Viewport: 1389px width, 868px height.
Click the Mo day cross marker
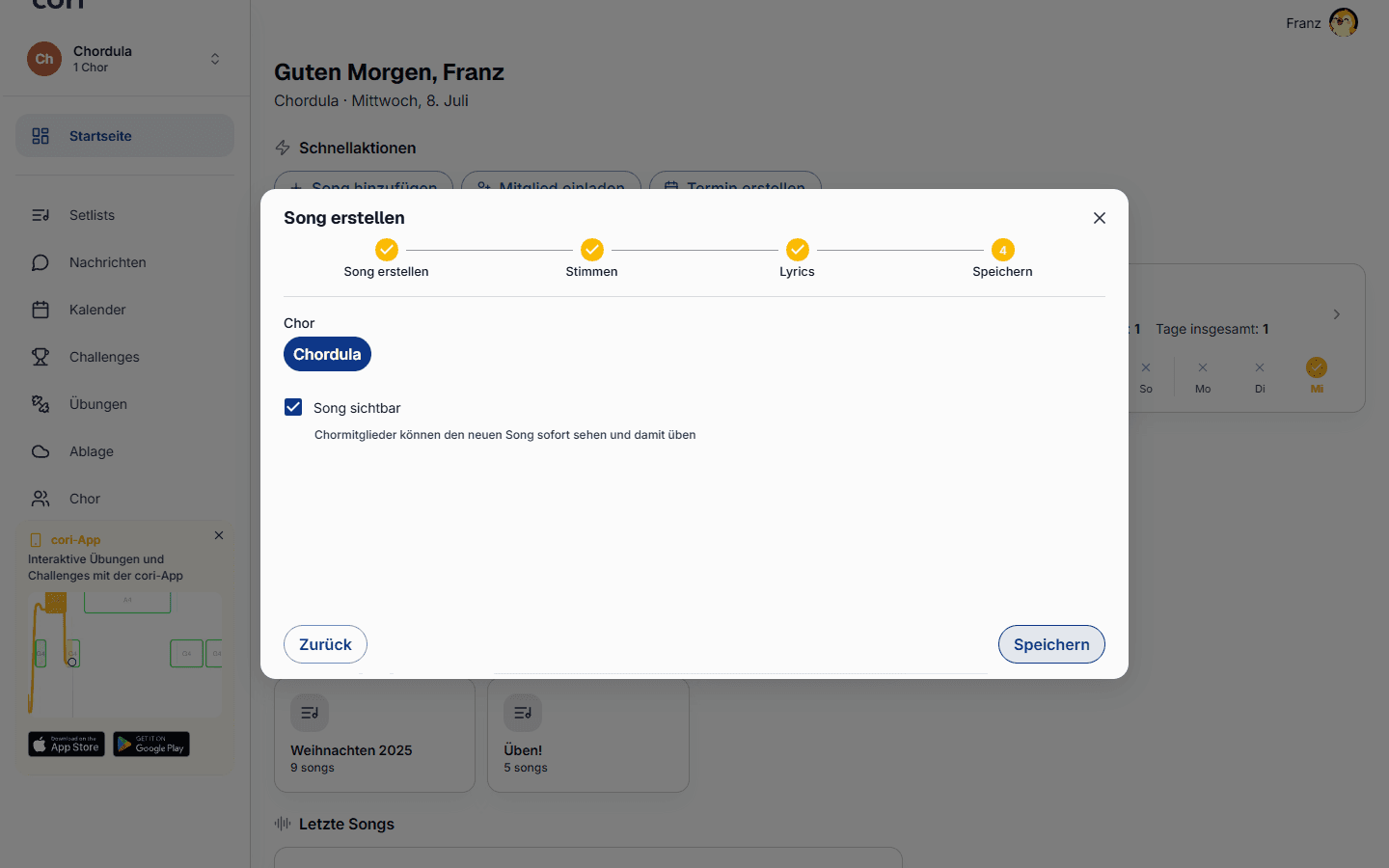pyautogui.click(x=1203, y=367)
